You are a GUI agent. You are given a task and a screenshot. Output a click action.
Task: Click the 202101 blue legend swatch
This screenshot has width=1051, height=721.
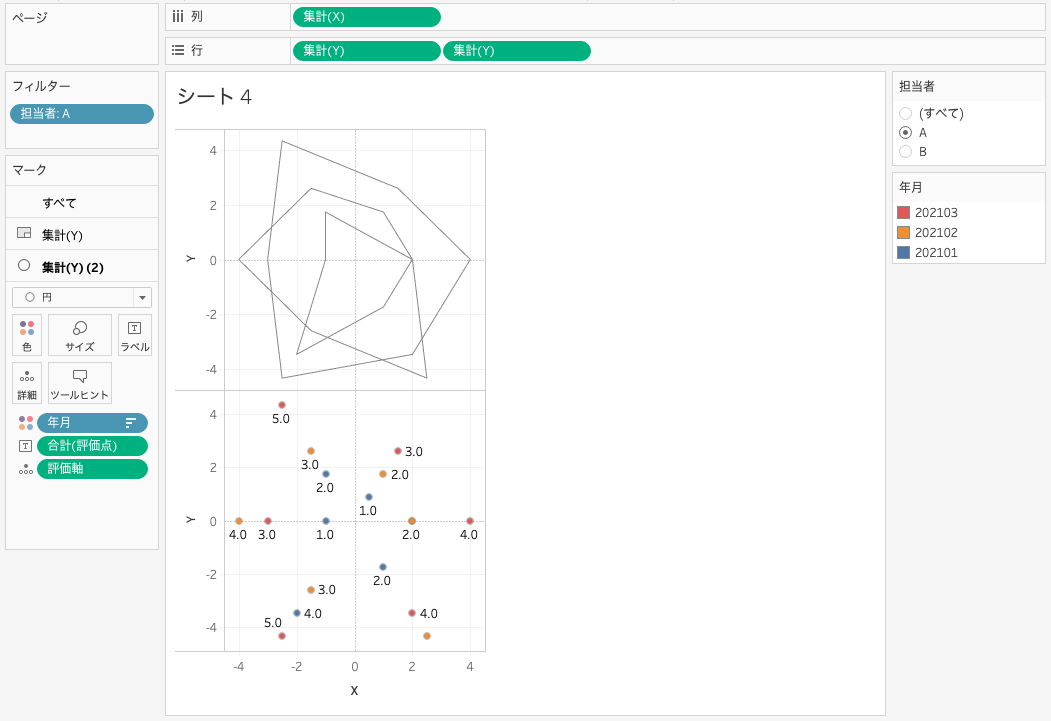903,253
